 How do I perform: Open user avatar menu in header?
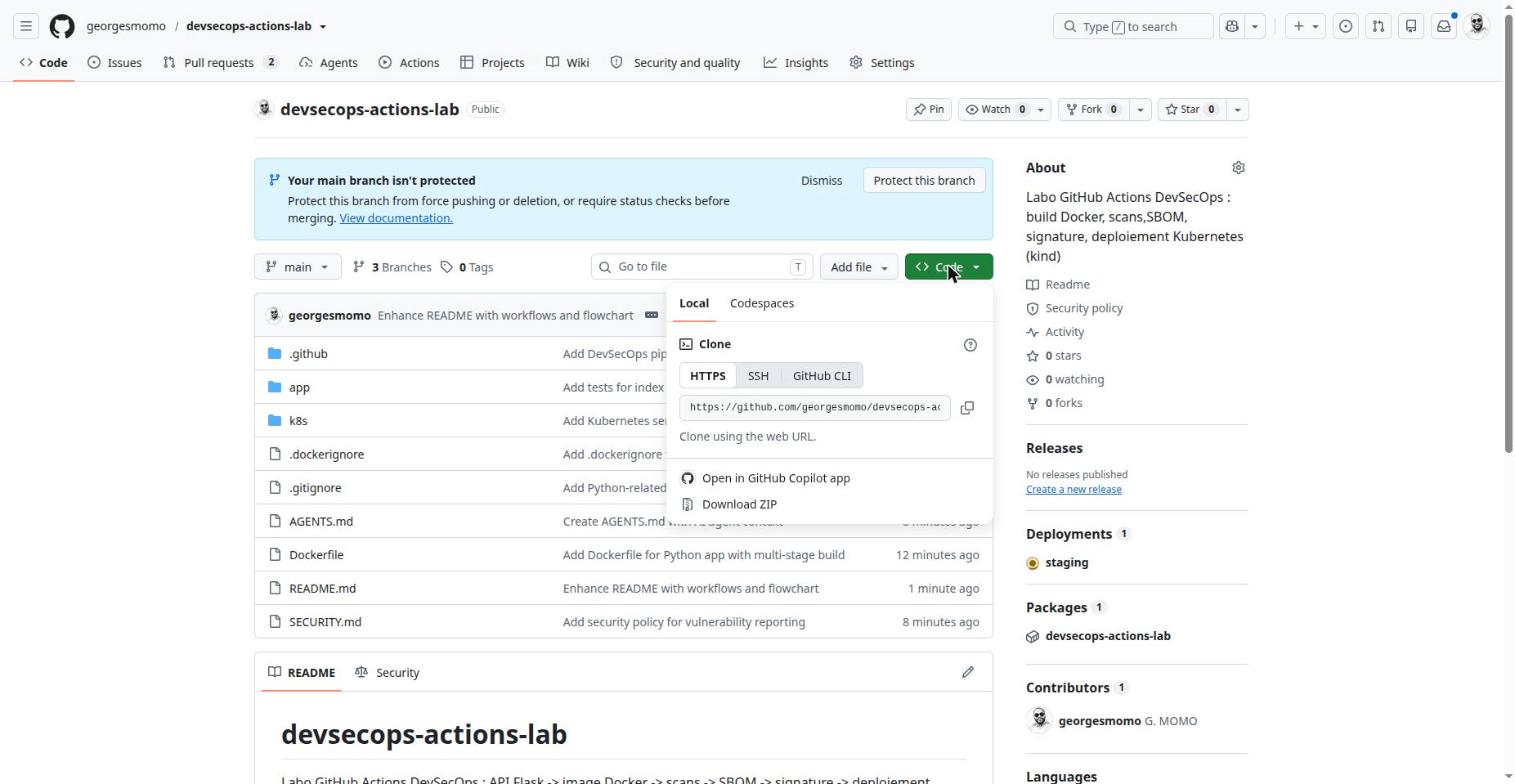(1477, 26)
